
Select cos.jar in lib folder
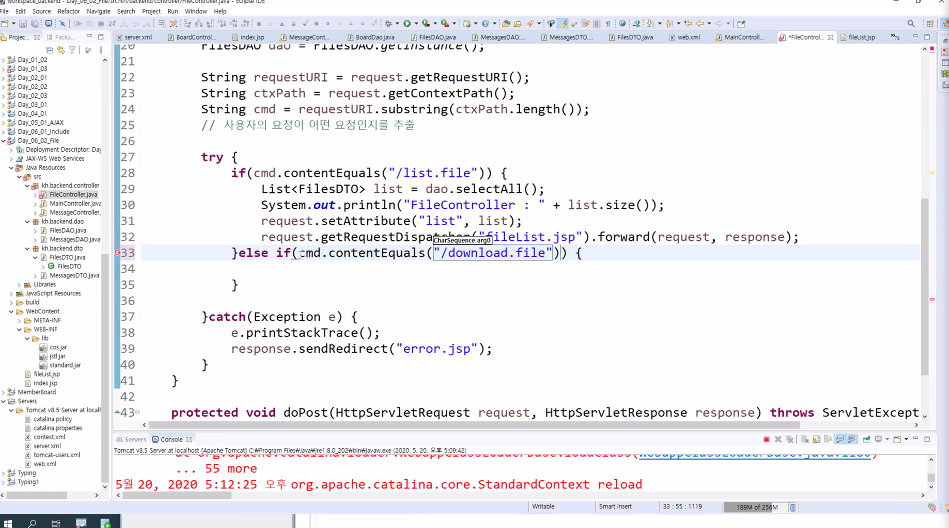click(58, 347)
